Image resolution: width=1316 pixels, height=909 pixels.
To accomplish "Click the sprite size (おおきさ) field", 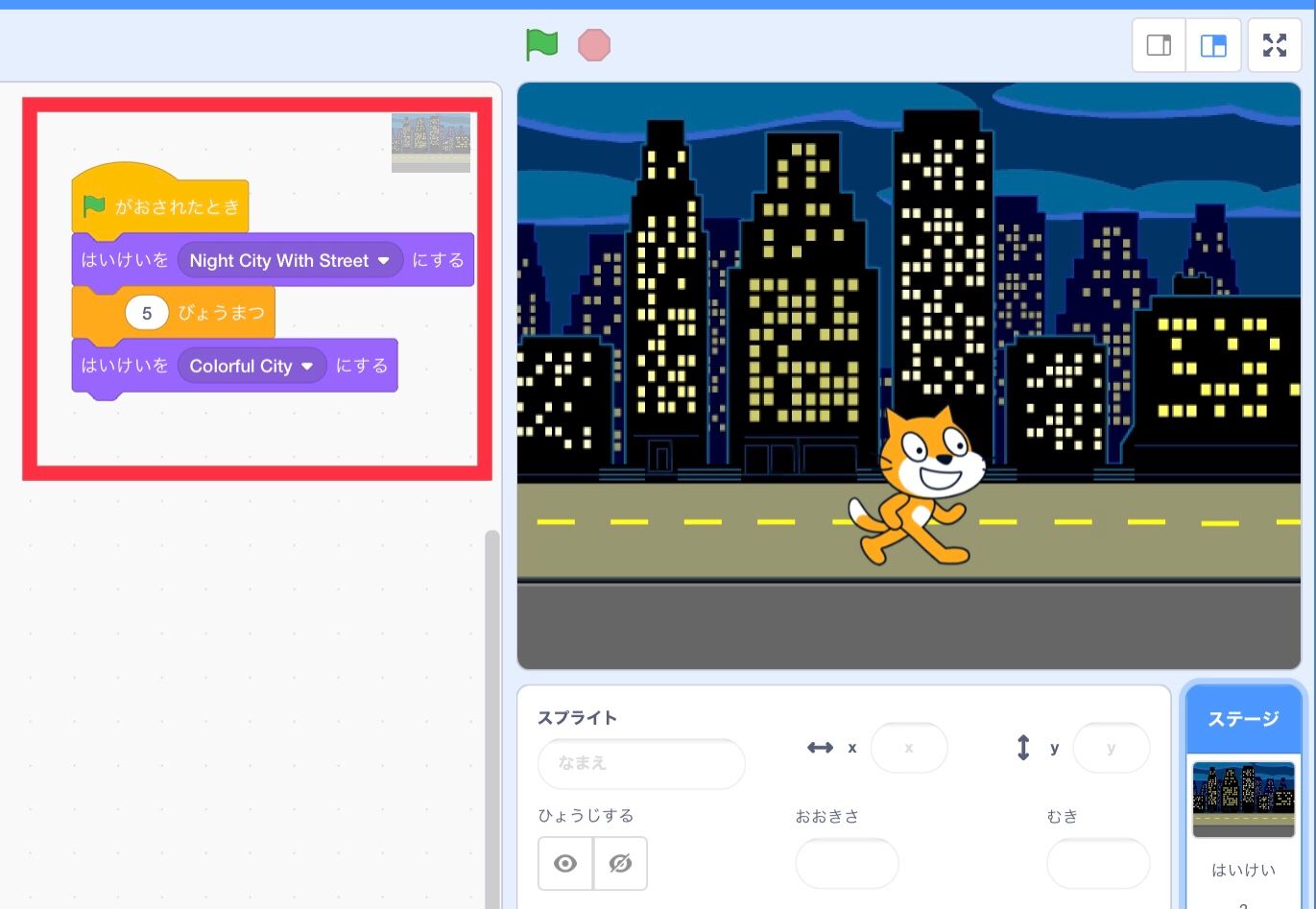I will pos(847,863).
